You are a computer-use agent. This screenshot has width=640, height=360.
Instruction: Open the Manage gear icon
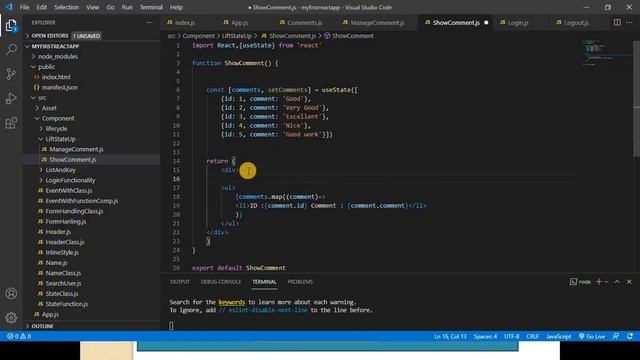pyautogui.click(x=11, y=318)
